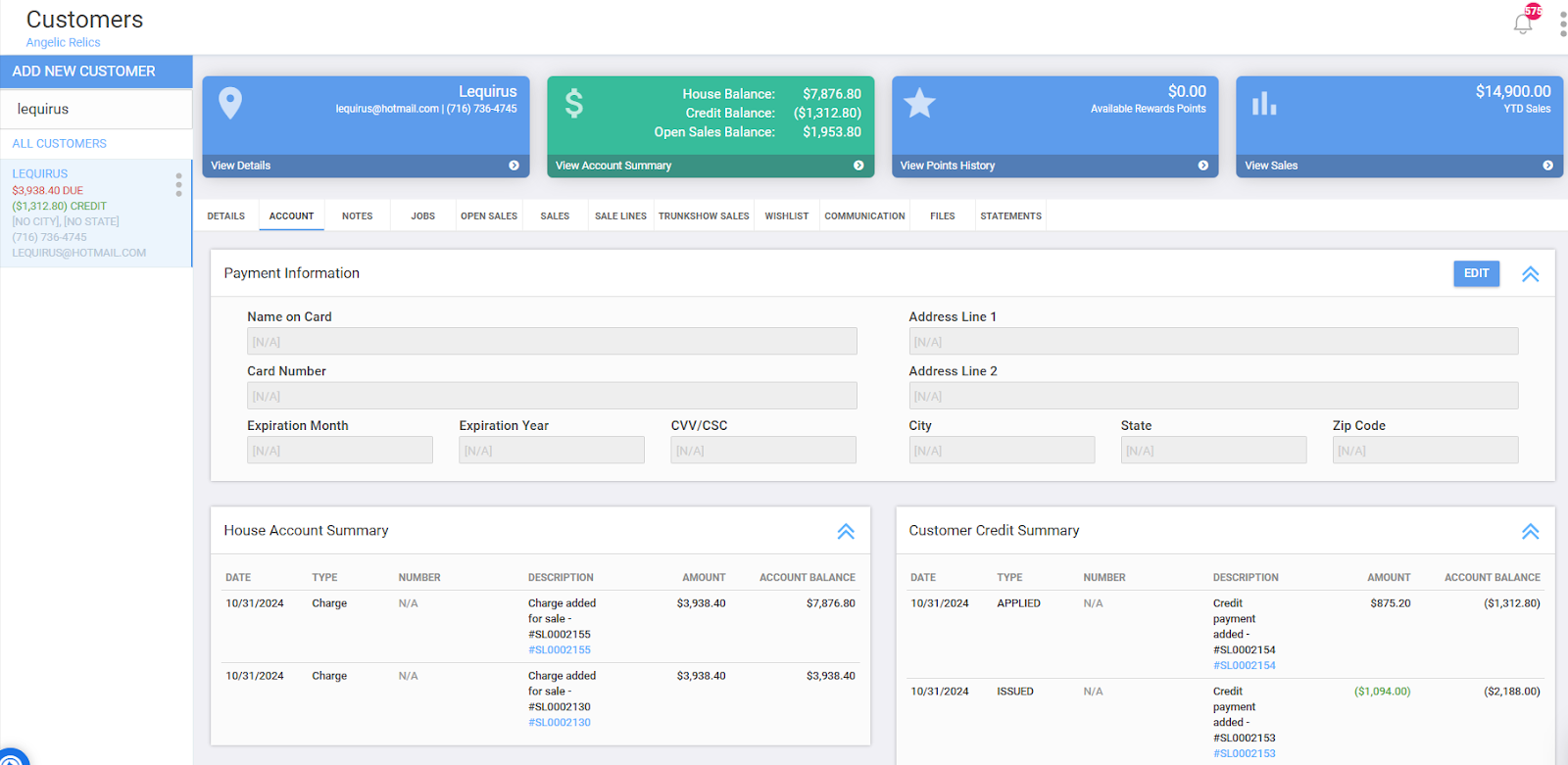Click the ($1,094.00) credit amount cell
This screenshot has height=765, width=1568.
pos(1382,692)
